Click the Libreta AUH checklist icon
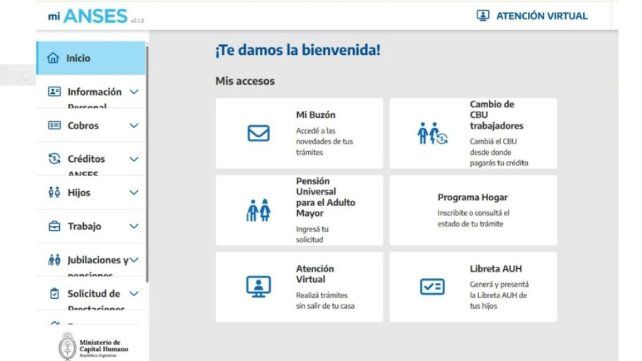Screen dimensions: 642x361 (432, 287)
